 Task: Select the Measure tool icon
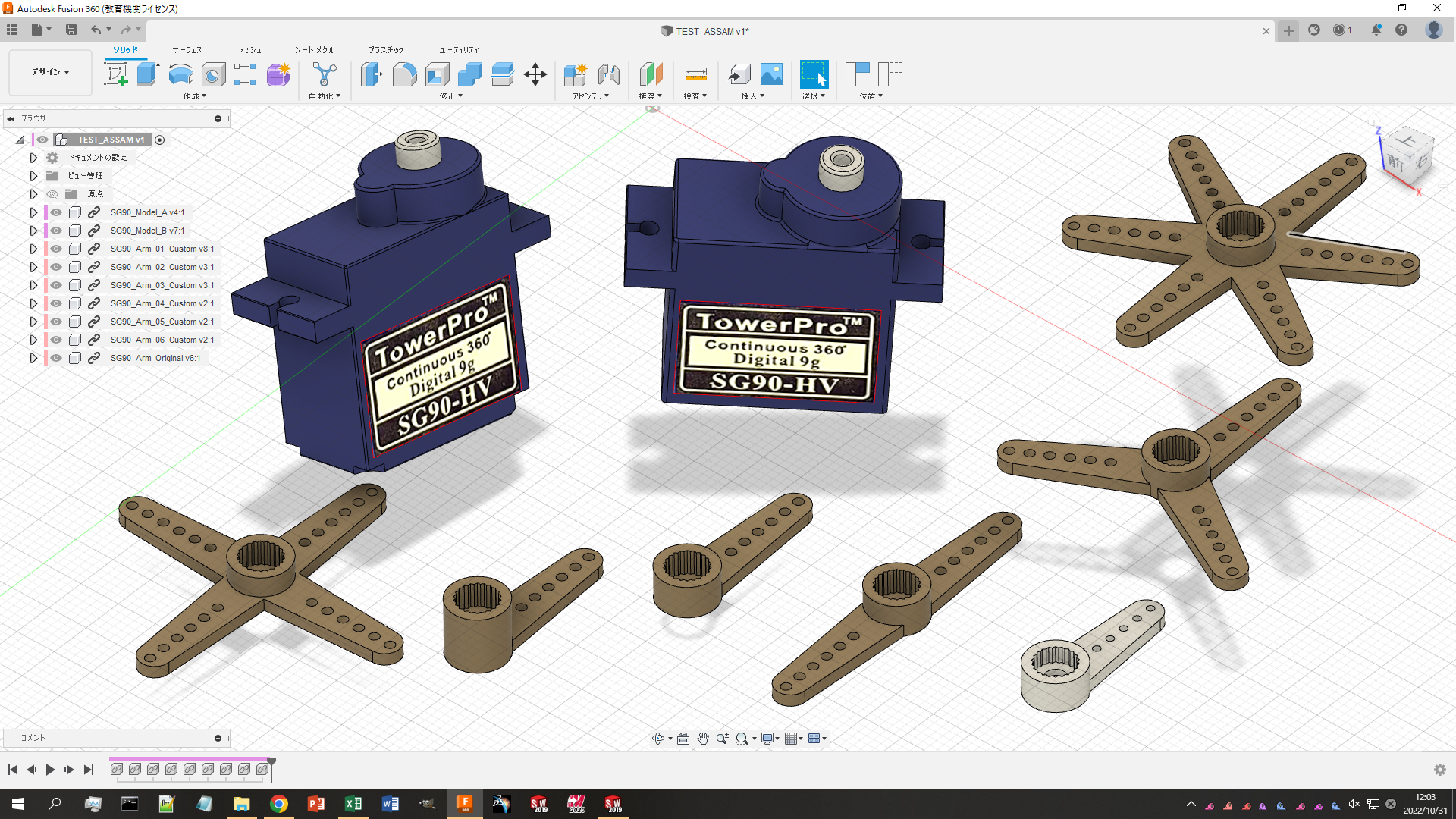(x=695, y=74)
